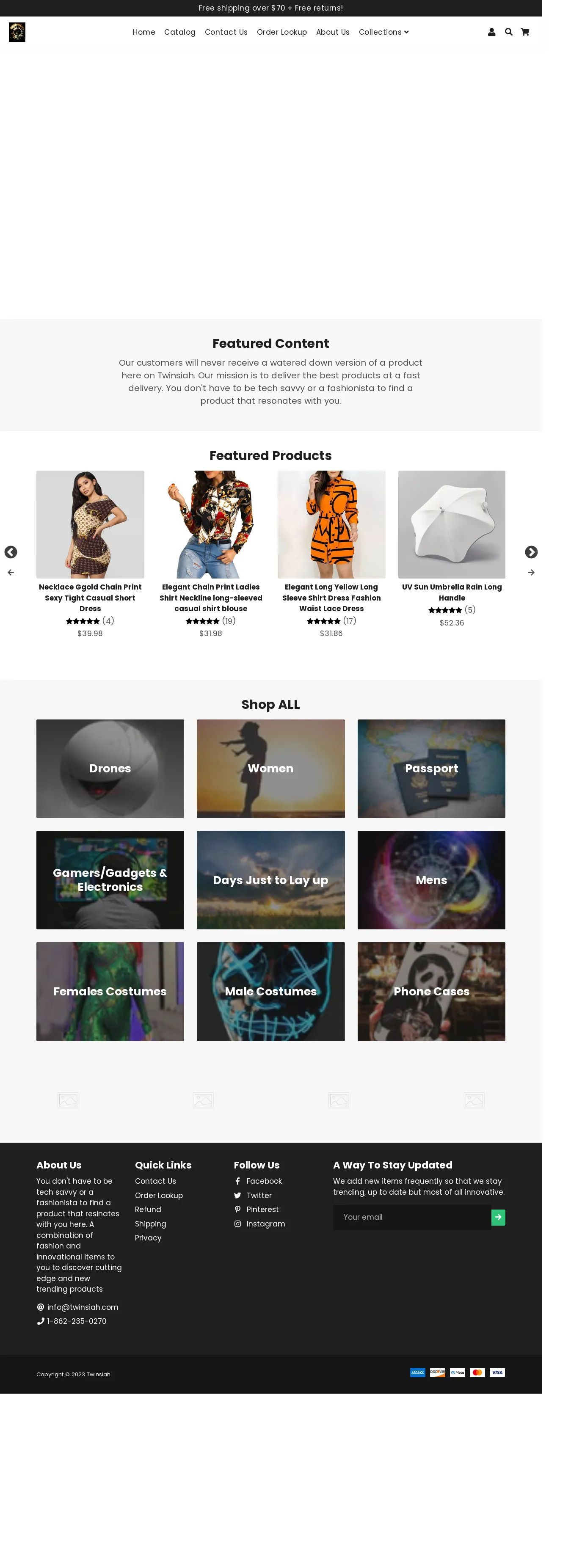Open the shopping cart icon

pyautogui.click(x=525, y=32)
